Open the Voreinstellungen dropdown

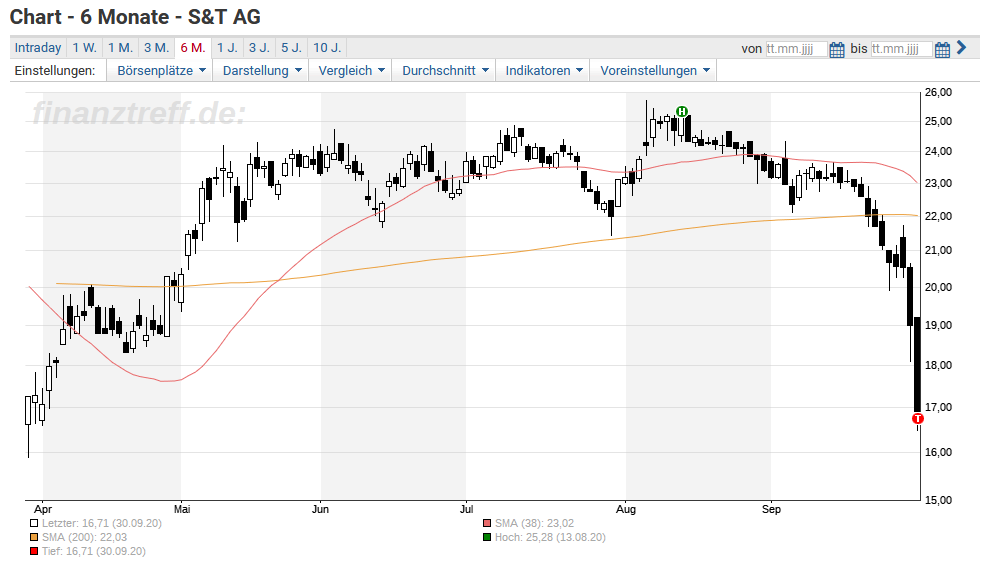click(655, 70)
